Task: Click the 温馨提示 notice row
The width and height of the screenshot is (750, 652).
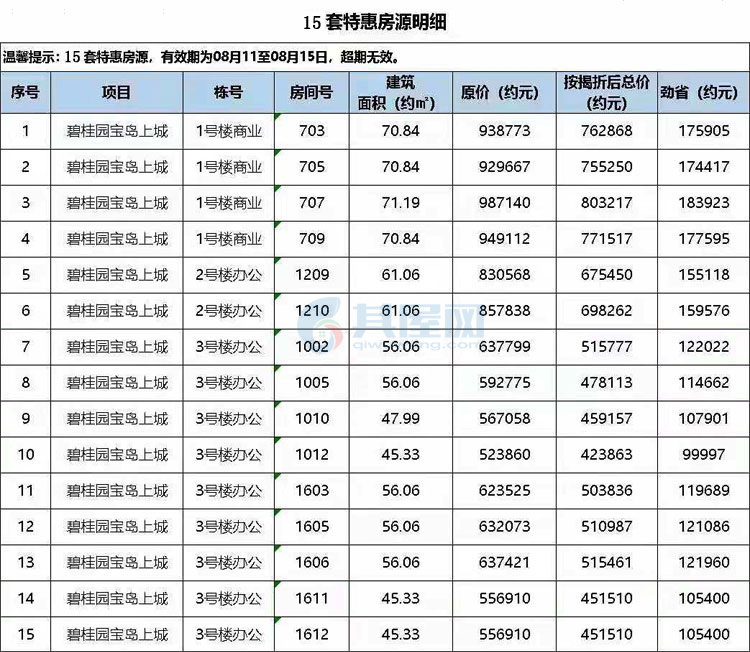Action: point(212,56)
